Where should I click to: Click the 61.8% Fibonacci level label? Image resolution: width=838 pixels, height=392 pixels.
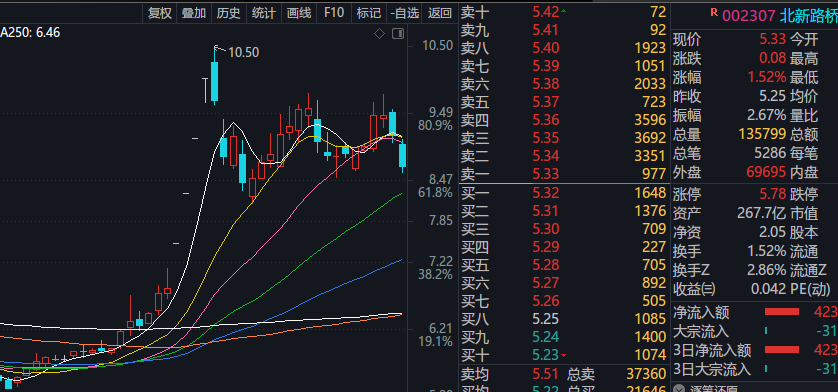436,193
